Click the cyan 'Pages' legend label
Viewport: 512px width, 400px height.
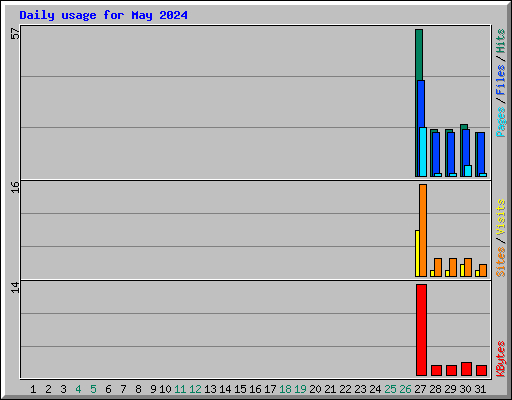click(x=500, y=122)
